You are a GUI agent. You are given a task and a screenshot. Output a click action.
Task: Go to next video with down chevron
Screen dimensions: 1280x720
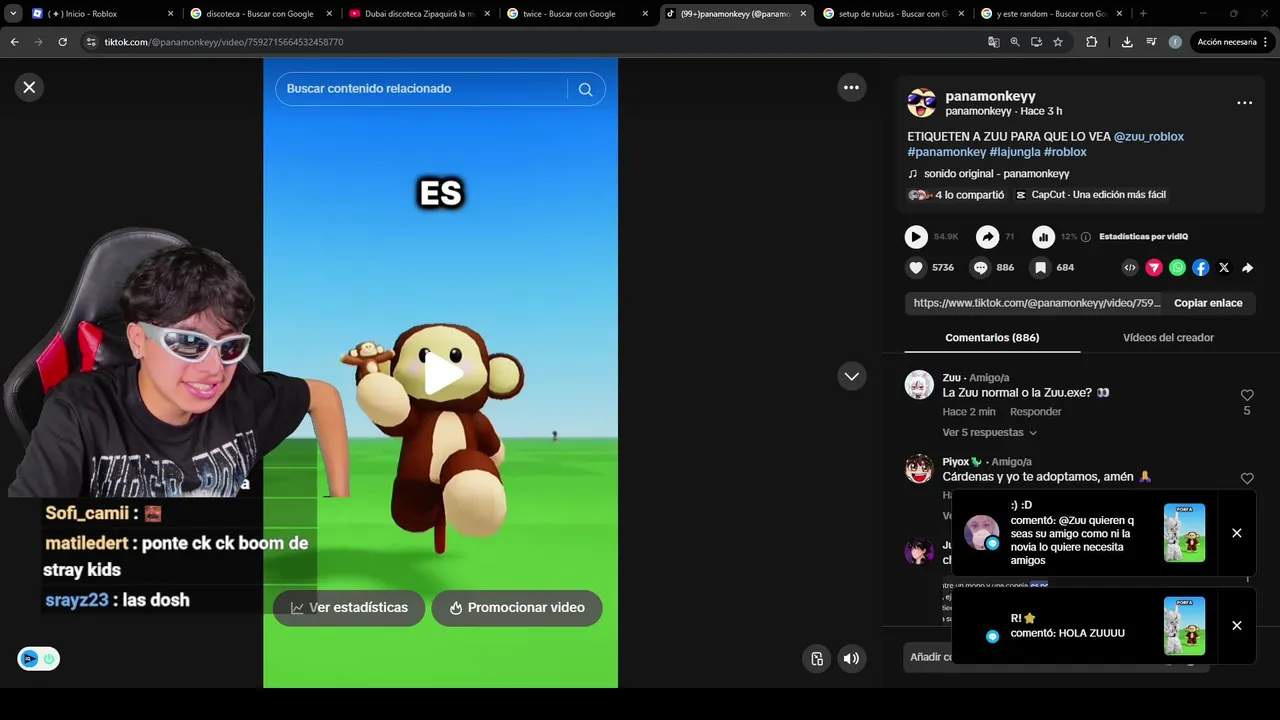pyautogui.click(x=851, y=376)
